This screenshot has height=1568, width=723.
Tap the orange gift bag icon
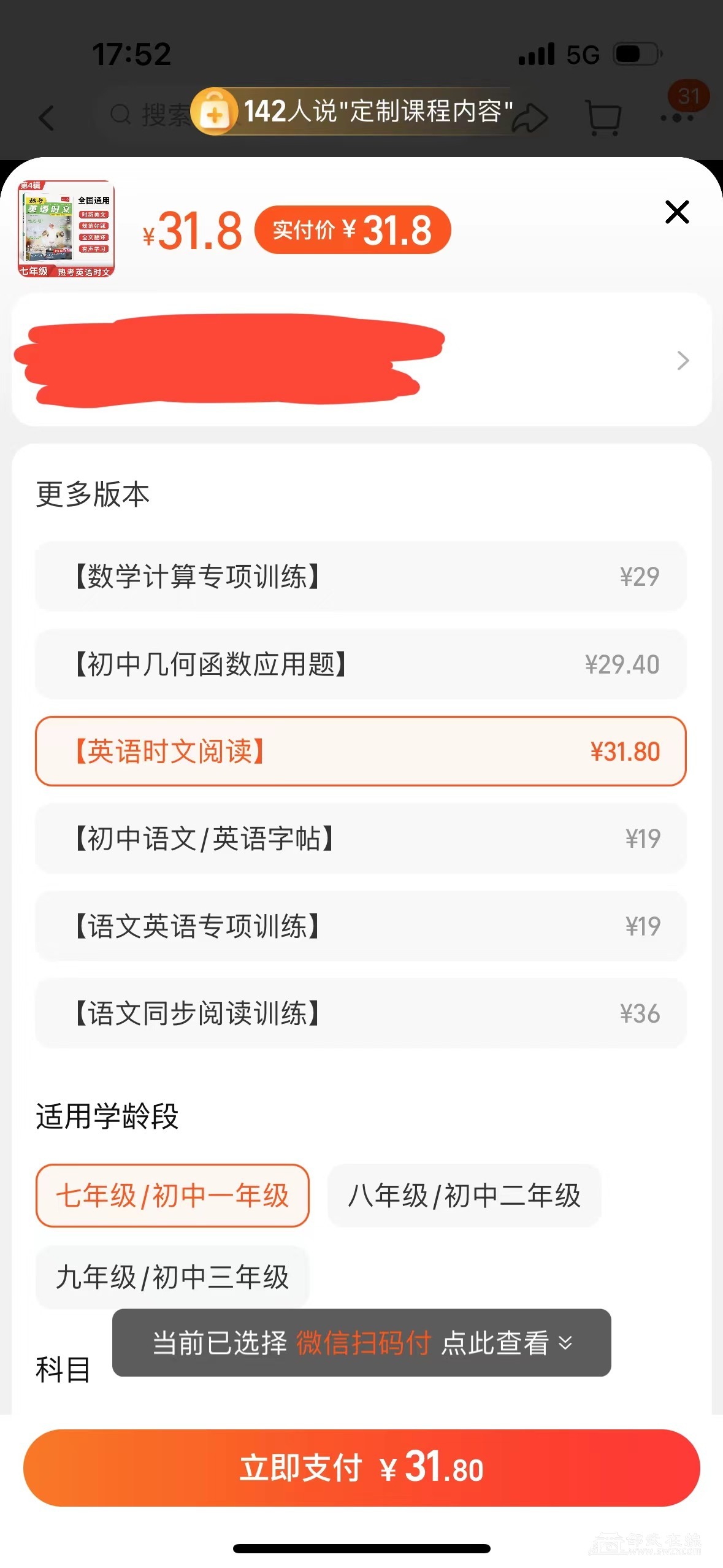[x=214, y=112]
